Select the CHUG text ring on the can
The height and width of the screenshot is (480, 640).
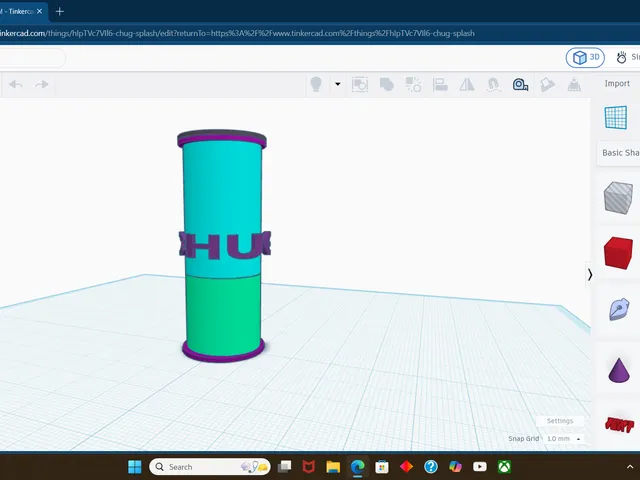pos(224,245)
